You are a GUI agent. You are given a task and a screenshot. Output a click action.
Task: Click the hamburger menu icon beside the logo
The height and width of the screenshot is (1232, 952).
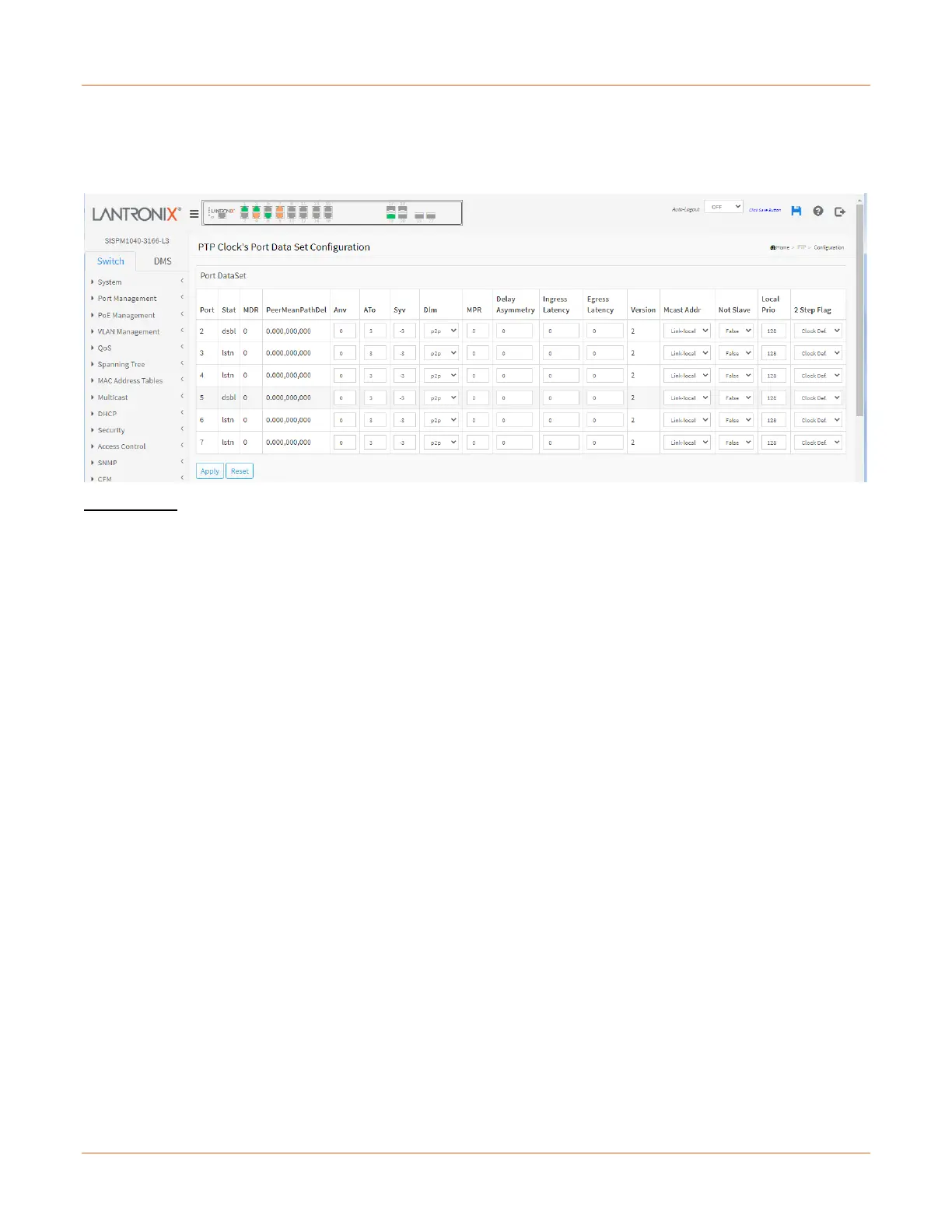tap(194, 214)
